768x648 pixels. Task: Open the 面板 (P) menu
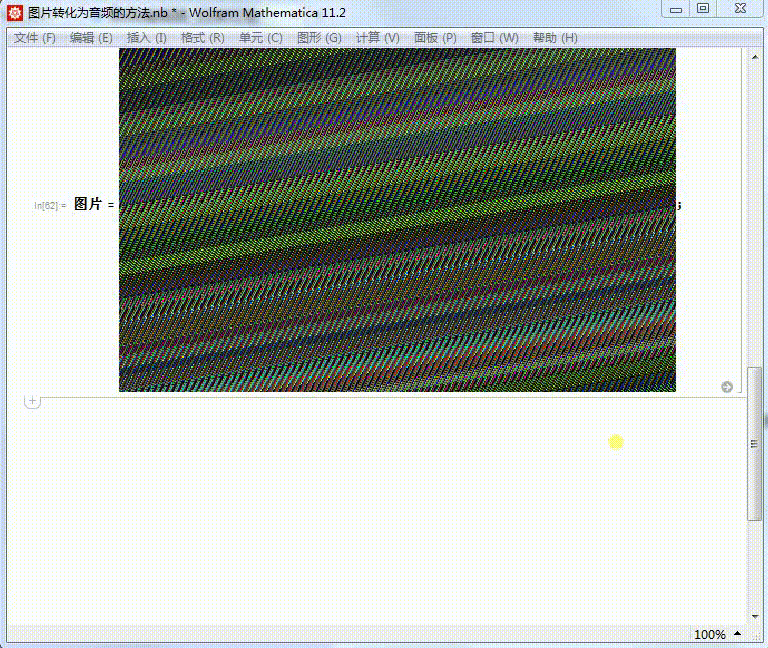coord(435,38)
